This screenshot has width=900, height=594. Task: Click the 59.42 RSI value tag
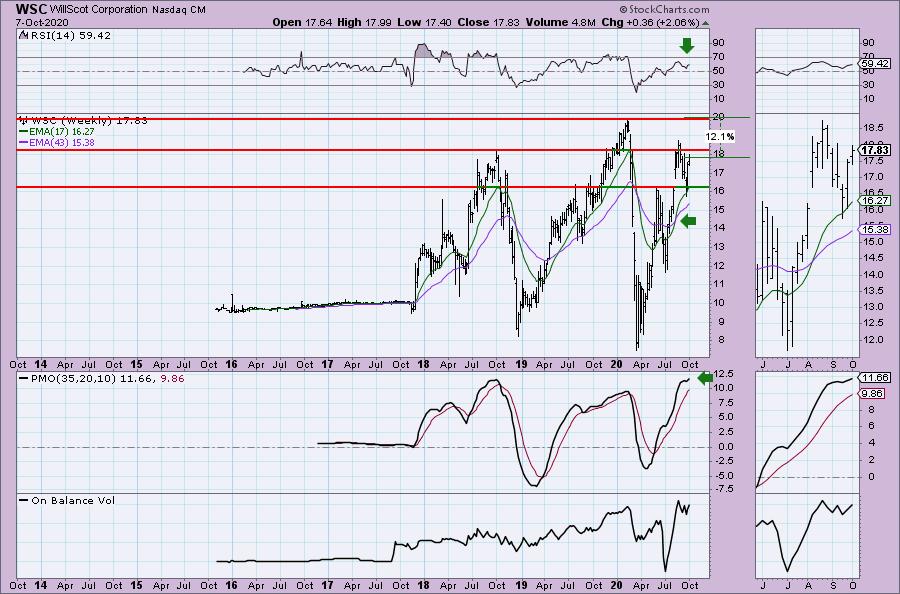pos(875,64)
